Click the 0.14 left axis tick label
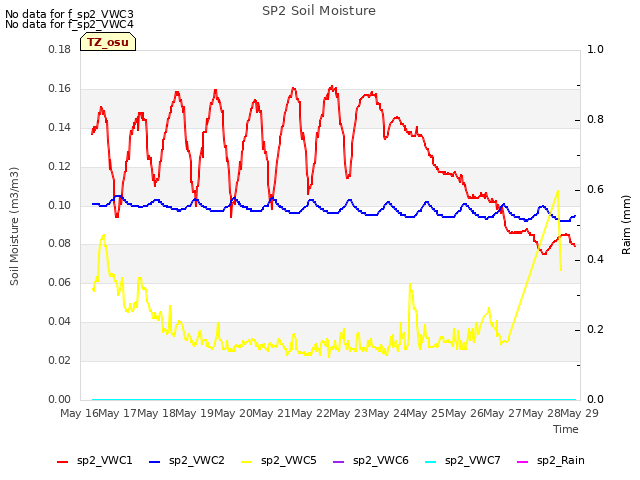640x480 pixels. [x=60, y=128]
